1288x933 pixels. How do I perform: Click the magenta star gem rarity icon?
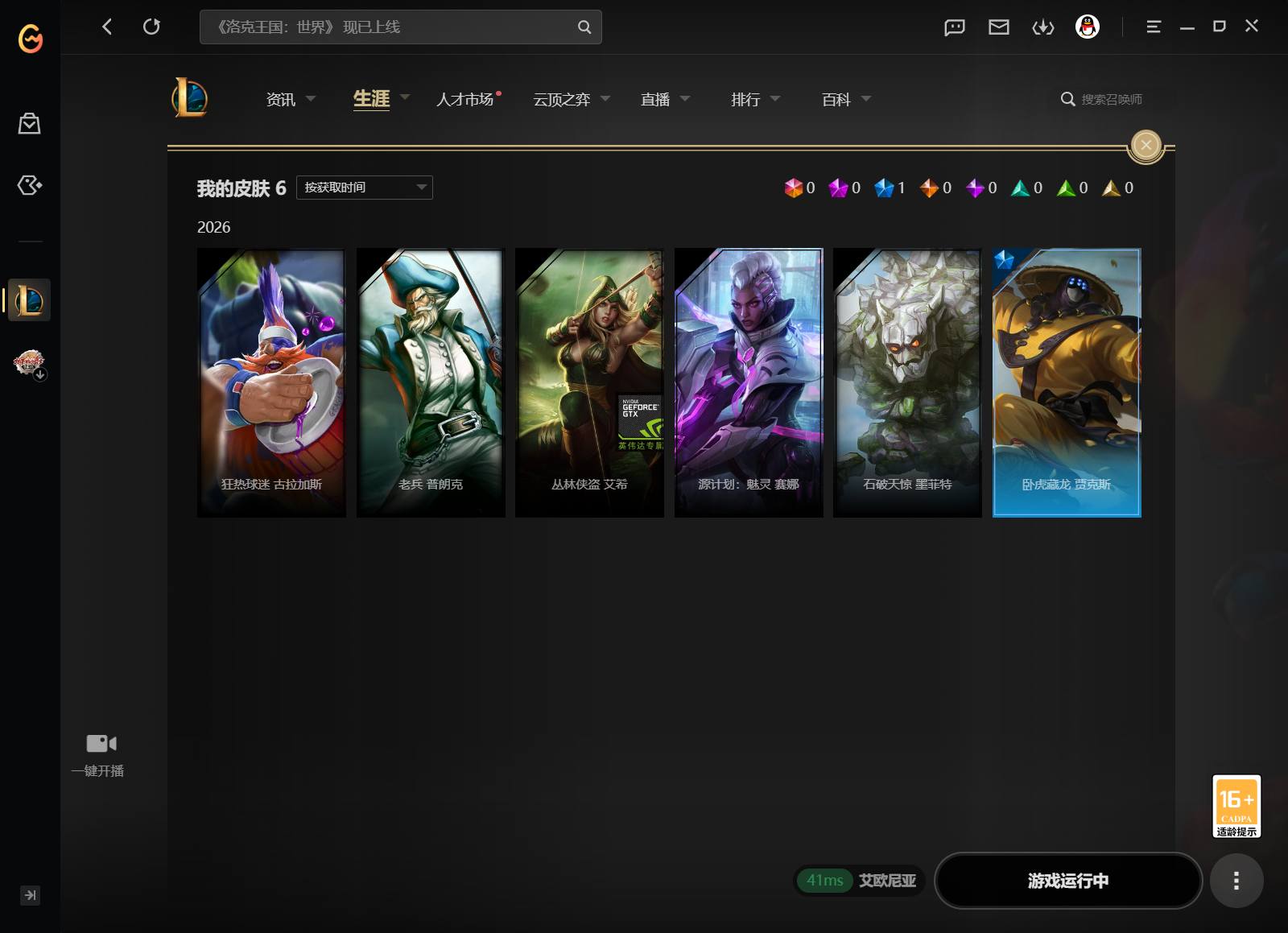pyautogui.click(x=838, y=188)
